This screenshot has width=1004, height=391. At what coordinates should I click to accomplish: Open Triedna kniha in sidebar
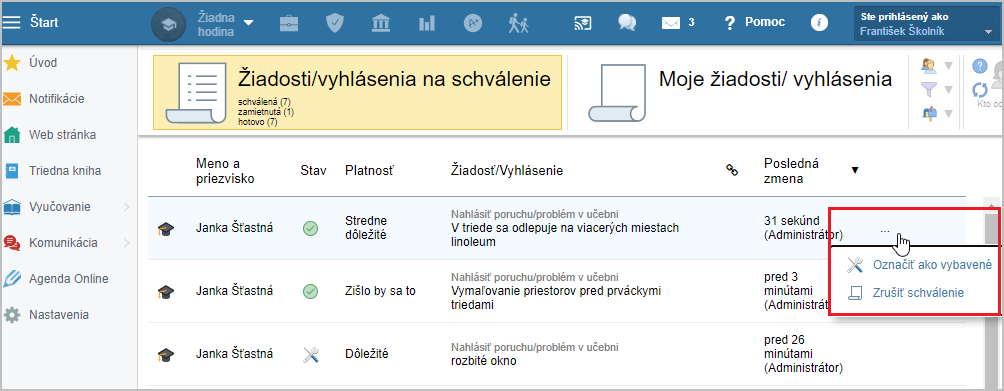point(65,171)
